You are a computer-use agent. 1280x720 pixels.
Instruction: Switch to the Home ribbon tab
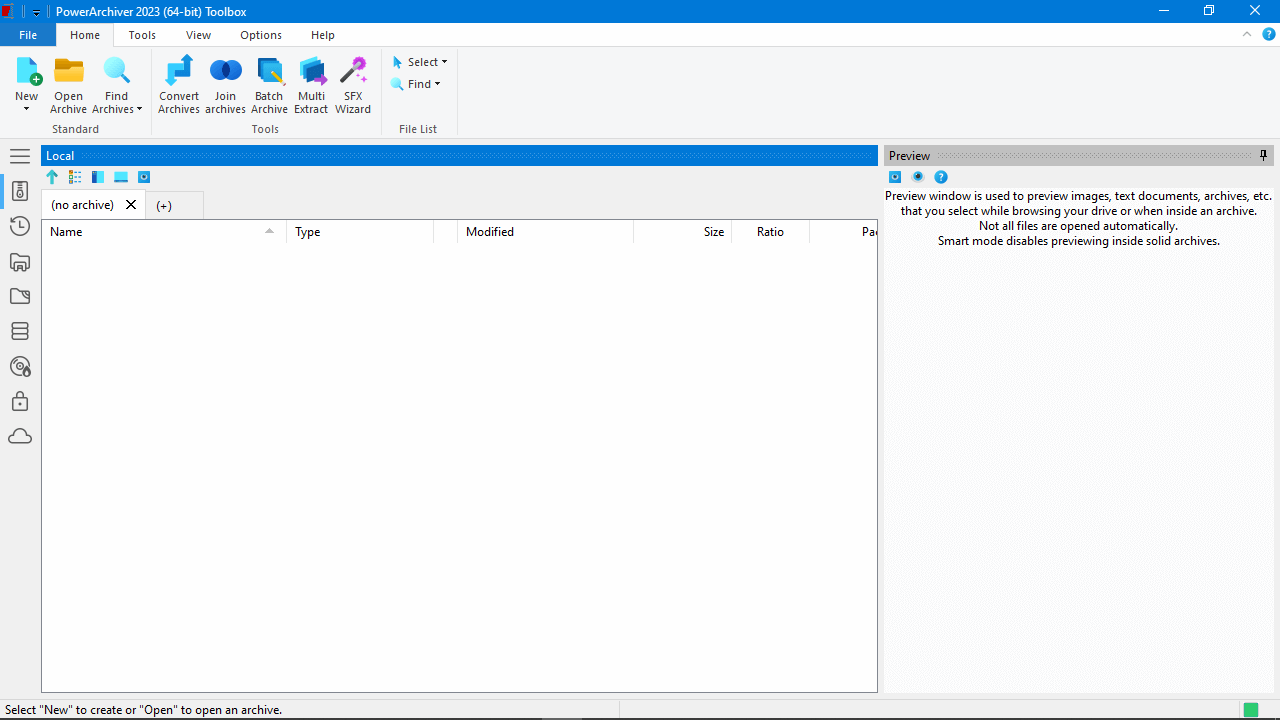[x=85, y=35]
